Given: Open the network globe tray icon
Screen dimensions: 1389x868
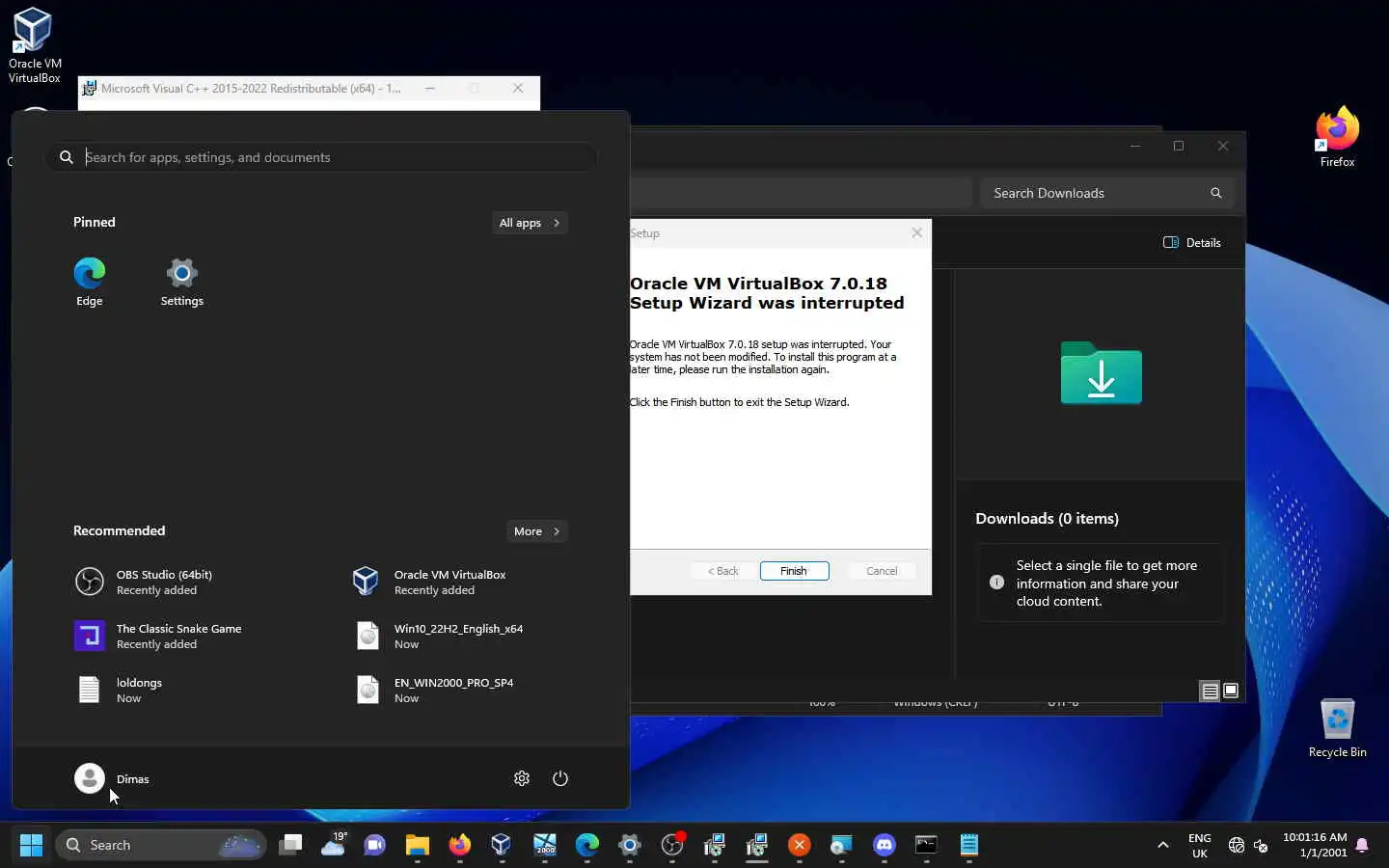Looking at the screenshot, I should pos(1237,846).
